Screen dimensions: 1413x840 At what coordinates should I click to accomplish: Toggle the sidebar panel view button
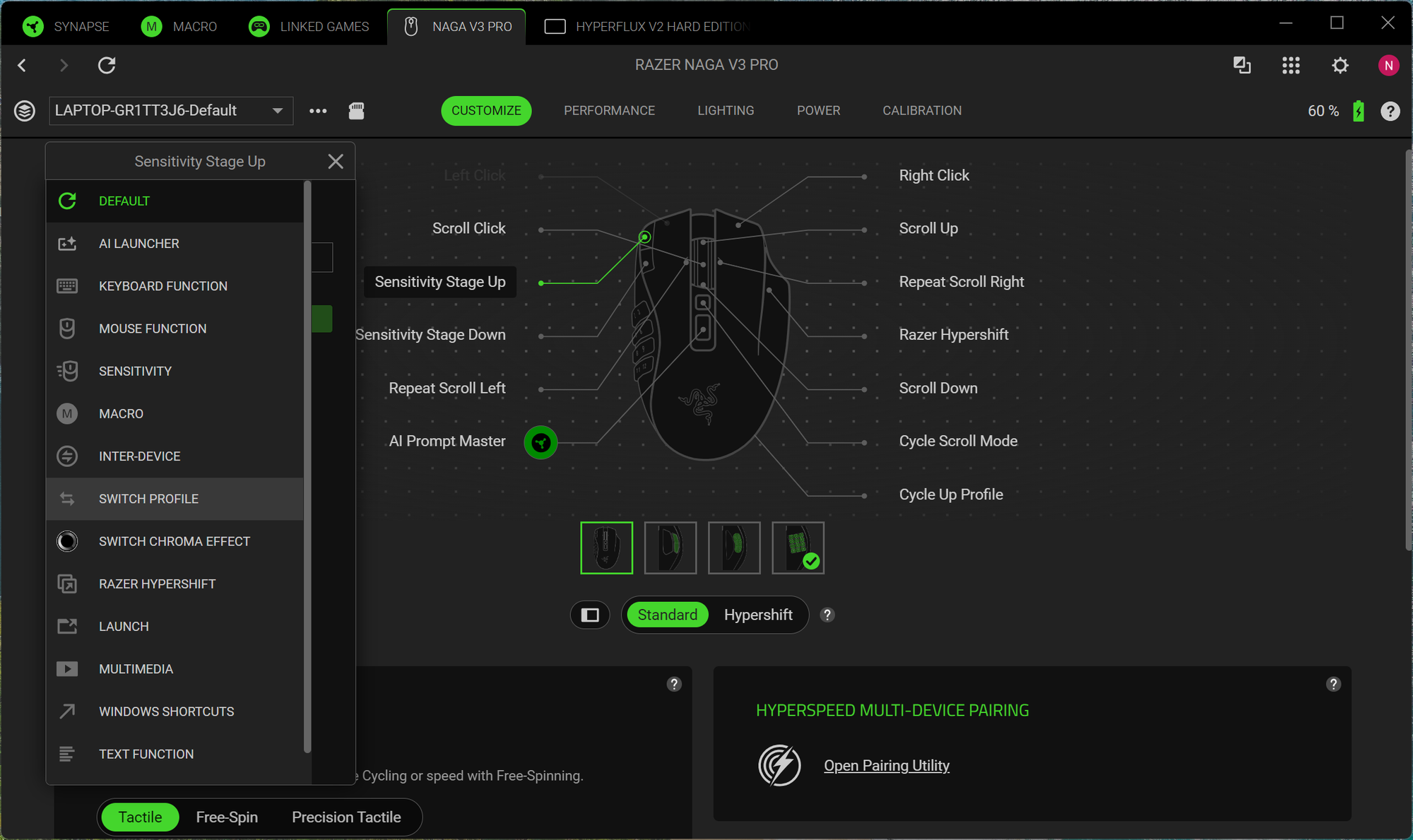pos(590,615)
